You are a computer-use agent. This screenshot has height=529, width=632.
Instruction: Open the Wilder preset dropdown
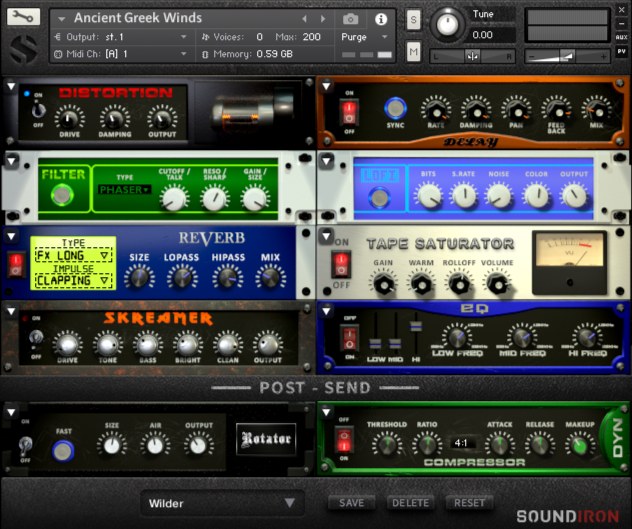click(x=222, y=503)
